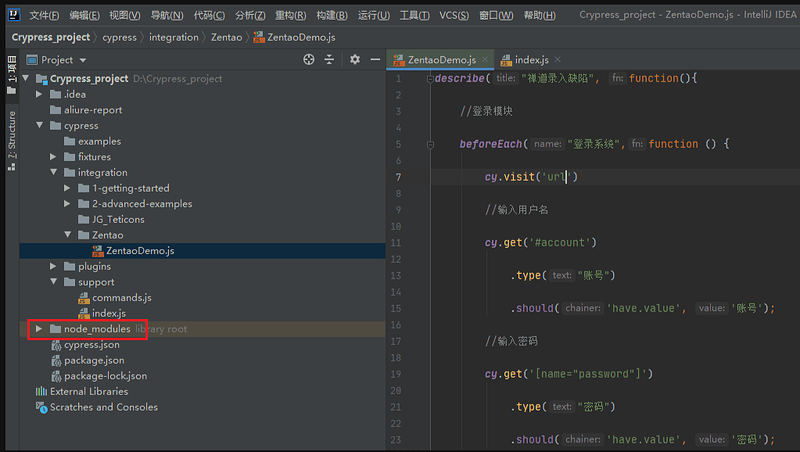Open the 工具(T) menu

[x=414, y=15]
